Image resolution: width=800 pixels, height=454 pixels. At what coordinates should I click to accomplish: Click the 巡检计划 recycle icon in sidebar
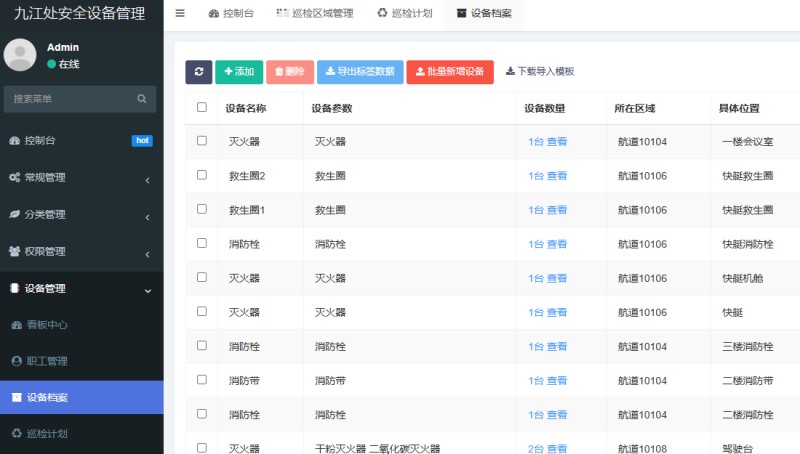coord(16,434)
